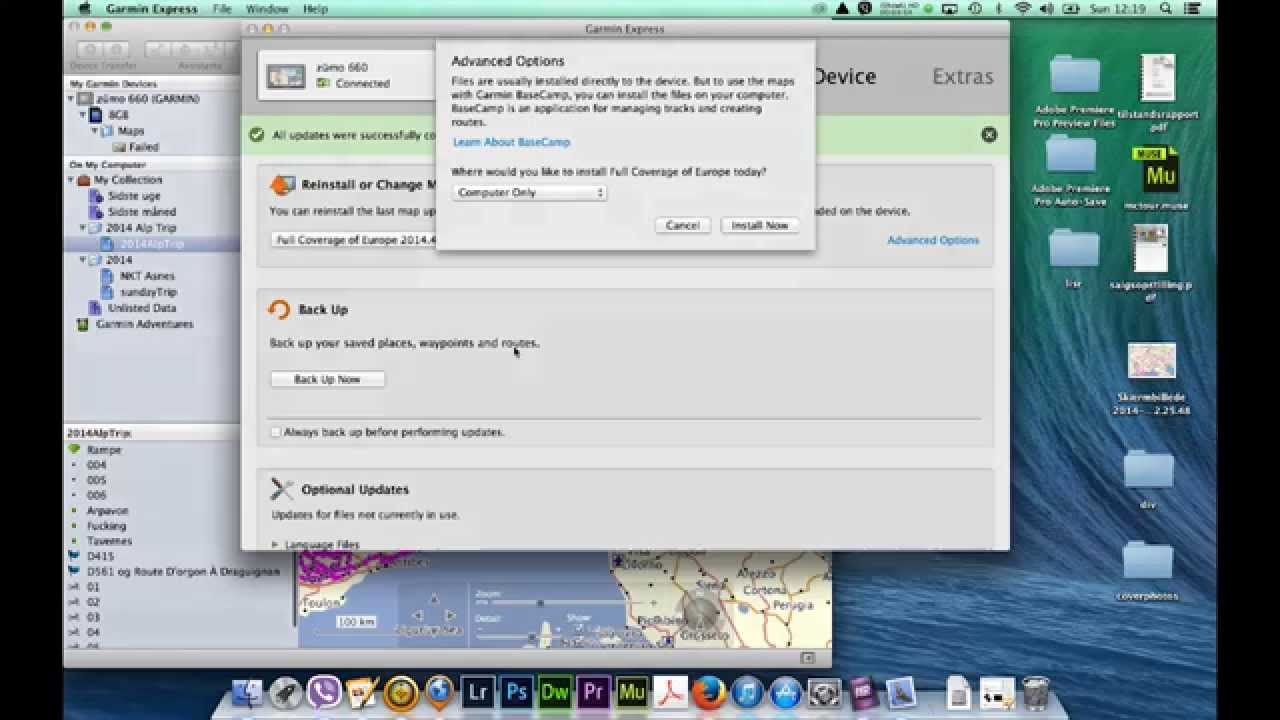Open the File menu
The height and width of the screenshot is (720, 1280).
pos(222,8)
